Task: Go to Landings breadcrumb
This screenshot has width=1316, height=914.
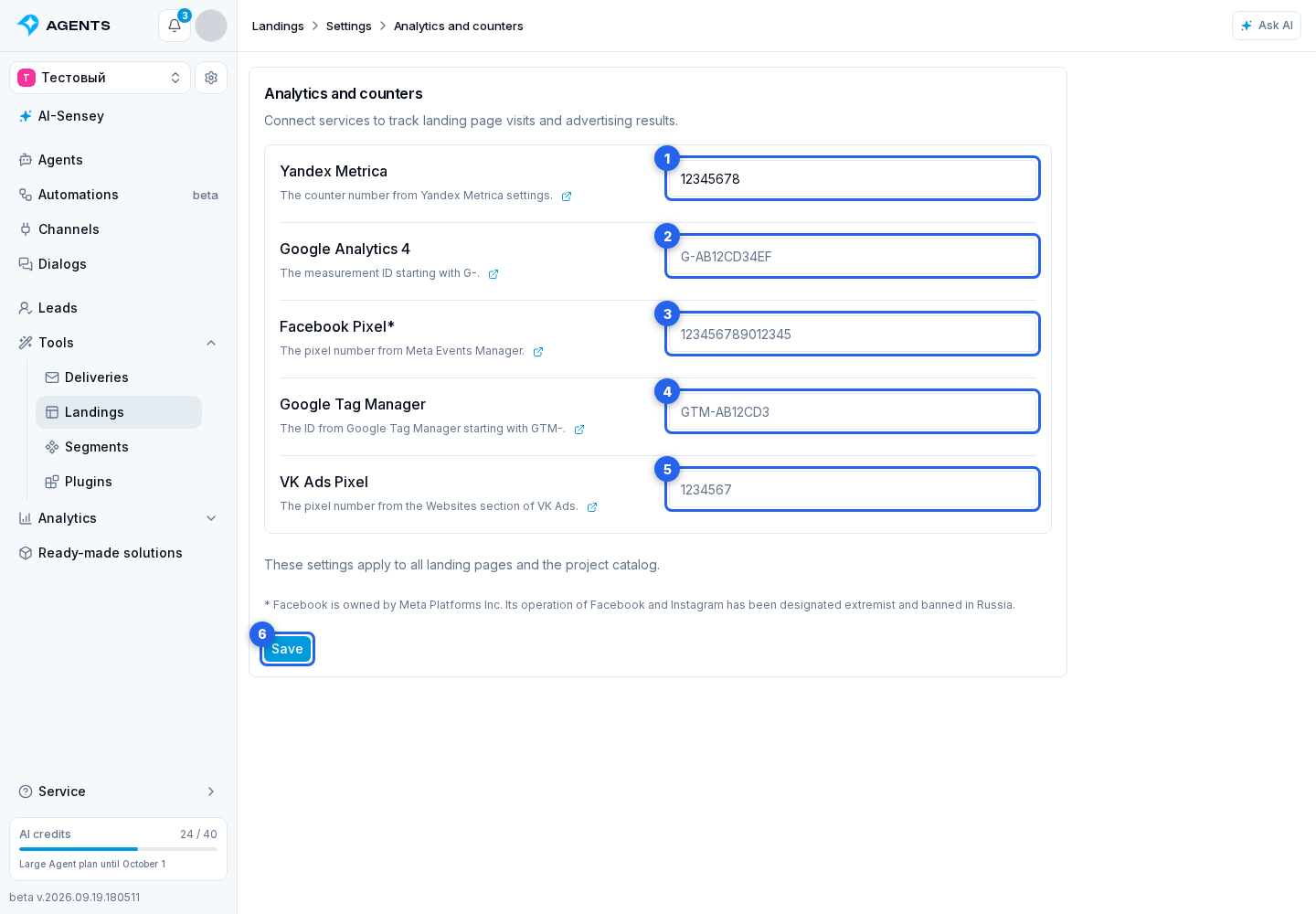Action: pyautogui.click(x=278, y=27)
